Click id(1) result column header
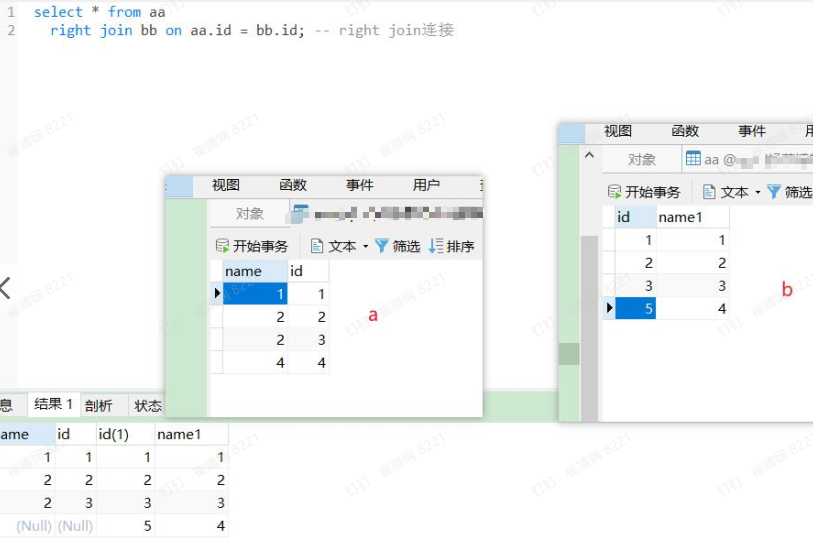 click(x=125, y=434)
